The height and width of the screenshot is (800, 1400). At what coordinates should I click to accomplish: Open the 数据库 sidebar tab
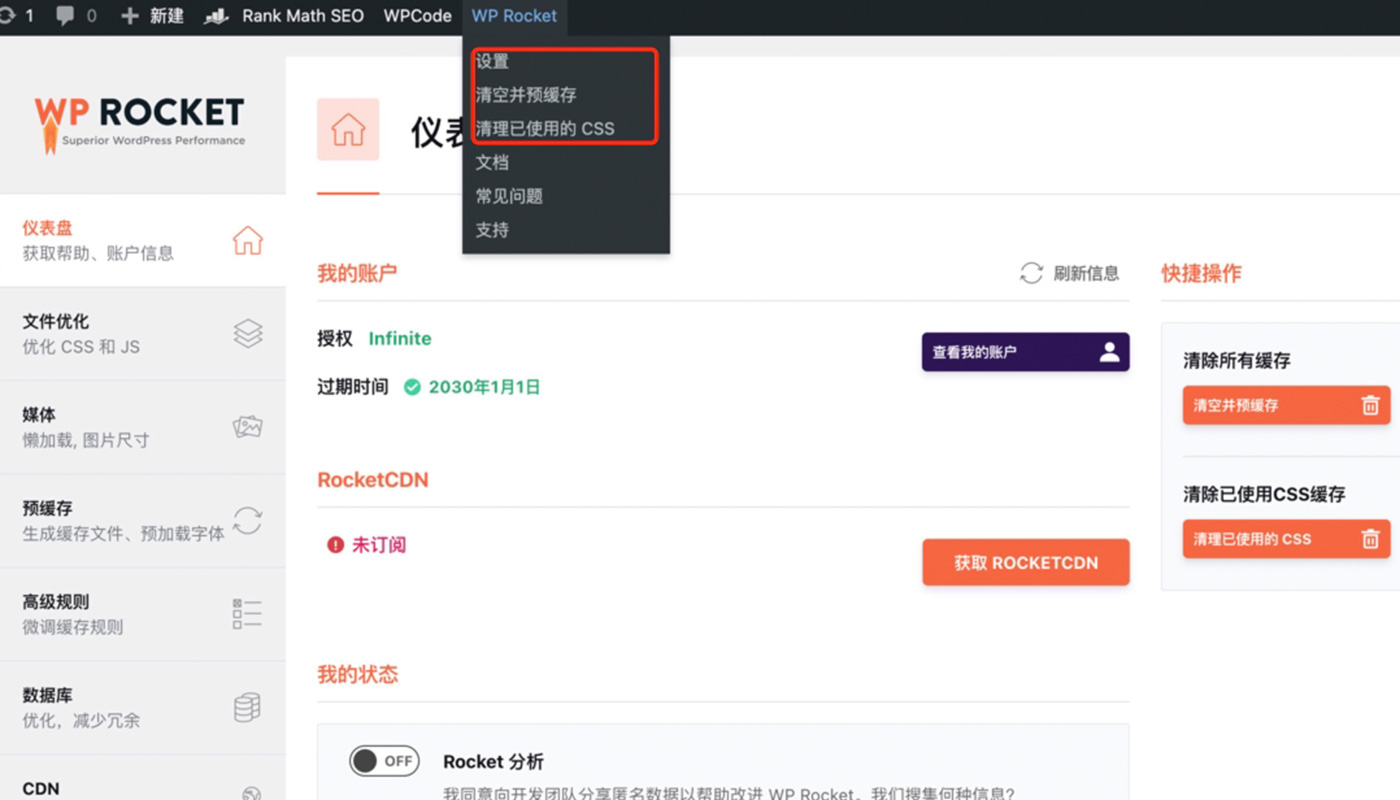(142, 707)
